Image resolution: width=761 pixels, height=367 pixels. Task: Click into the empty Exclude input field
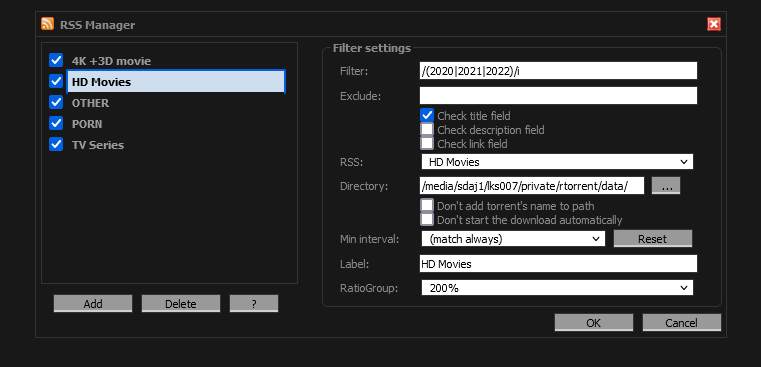pos(558,96)
